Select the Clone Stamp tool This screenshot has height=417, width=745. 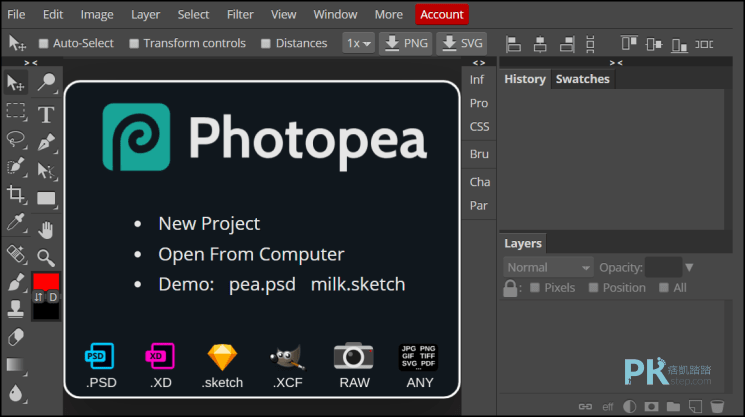(16, 309)
